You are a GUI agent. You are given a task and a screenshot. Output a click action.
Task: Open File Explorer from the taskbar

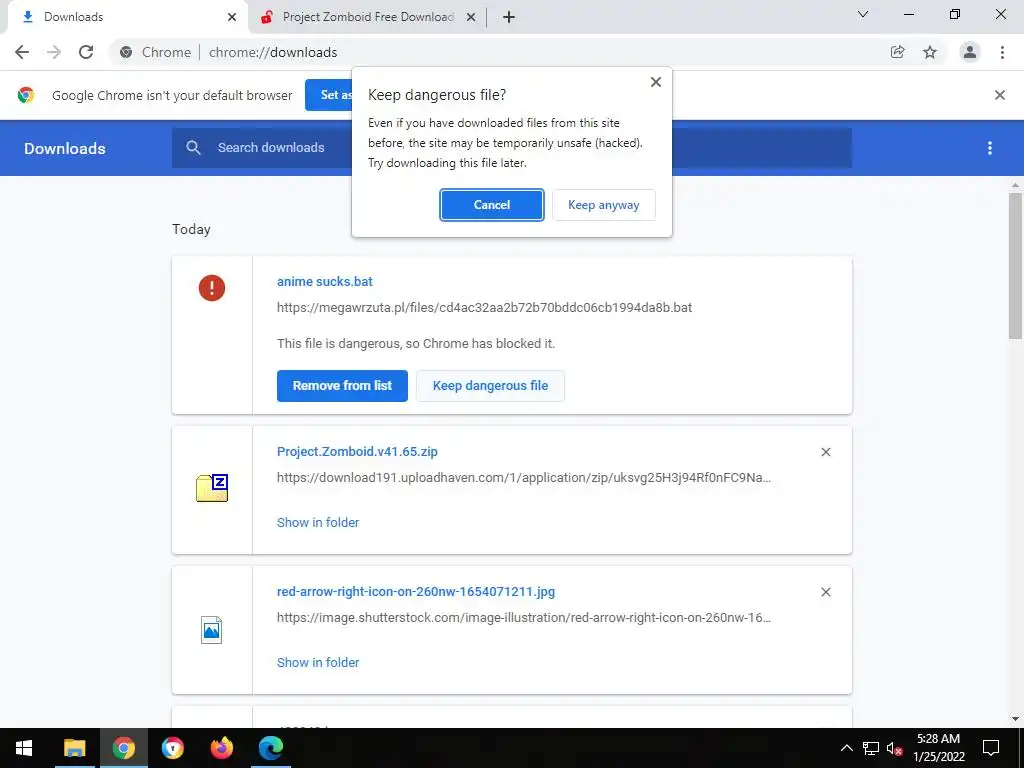[74, 748]
